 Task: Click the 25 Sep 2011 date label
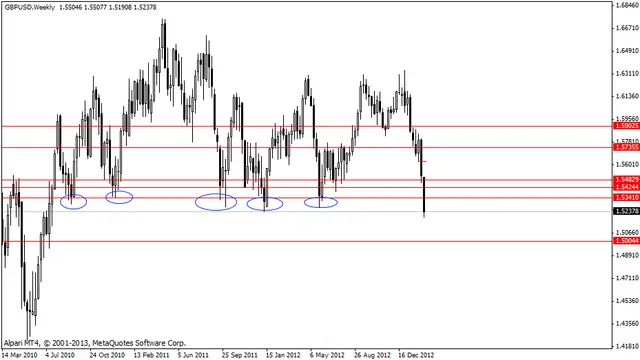coord(240,355)
